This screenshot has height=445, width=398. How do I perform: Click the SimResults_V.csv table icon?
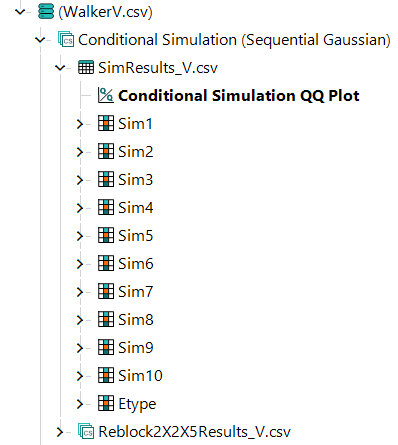click(86, 68)
